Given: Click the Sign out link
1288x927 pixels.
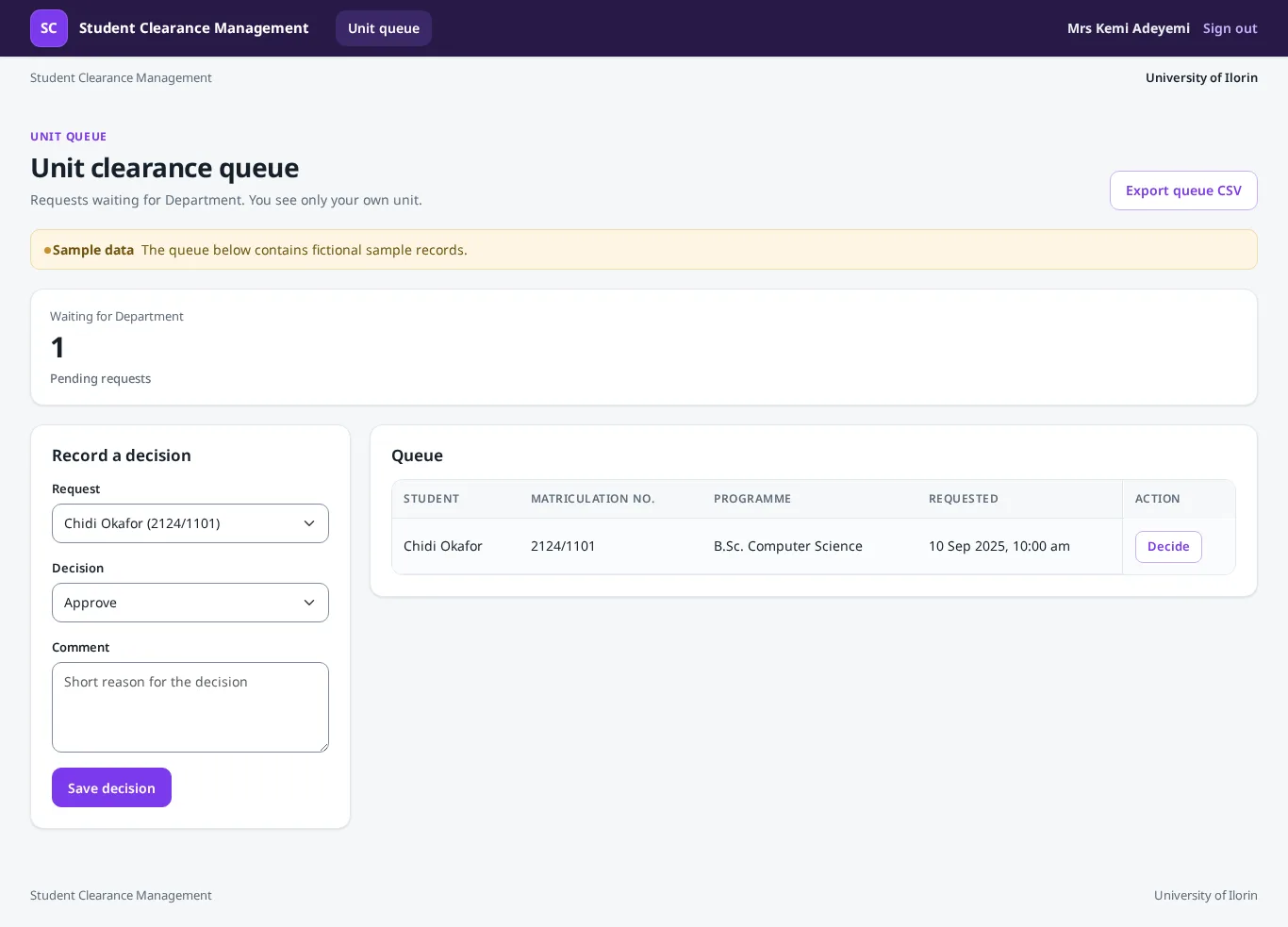Looking at the screenshot, I should pos(1230,28).
